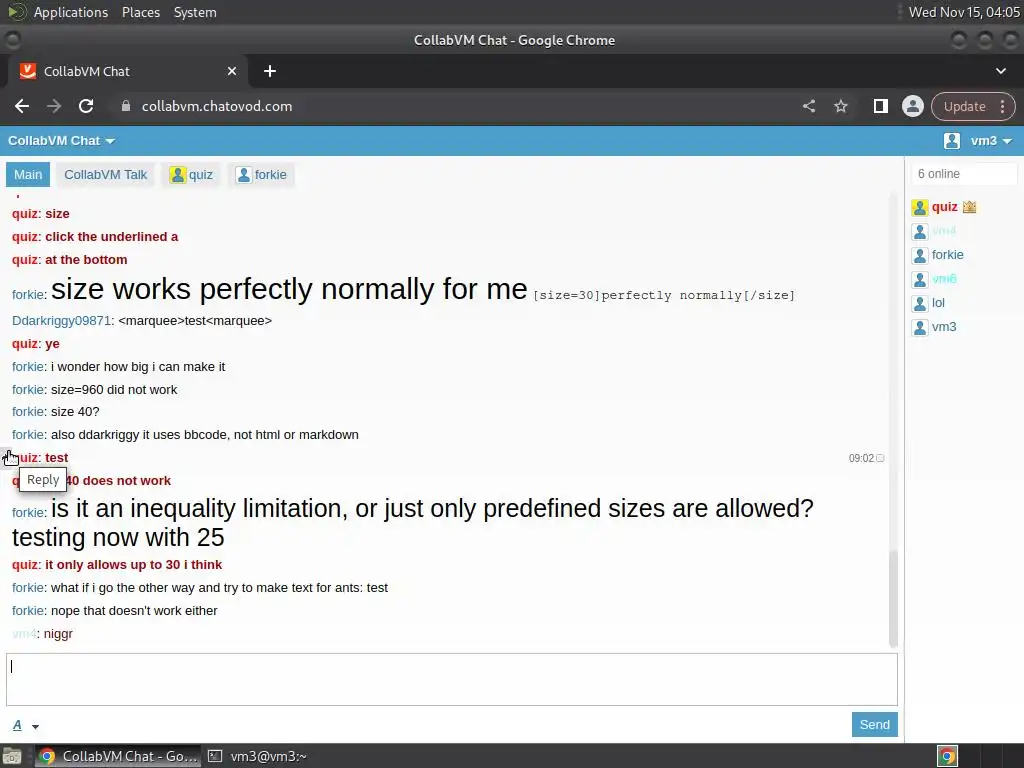Screen dimensions: 1024x768
Task: Focus the collabvm.chatovod.com address bar
Action: [217, 106]
